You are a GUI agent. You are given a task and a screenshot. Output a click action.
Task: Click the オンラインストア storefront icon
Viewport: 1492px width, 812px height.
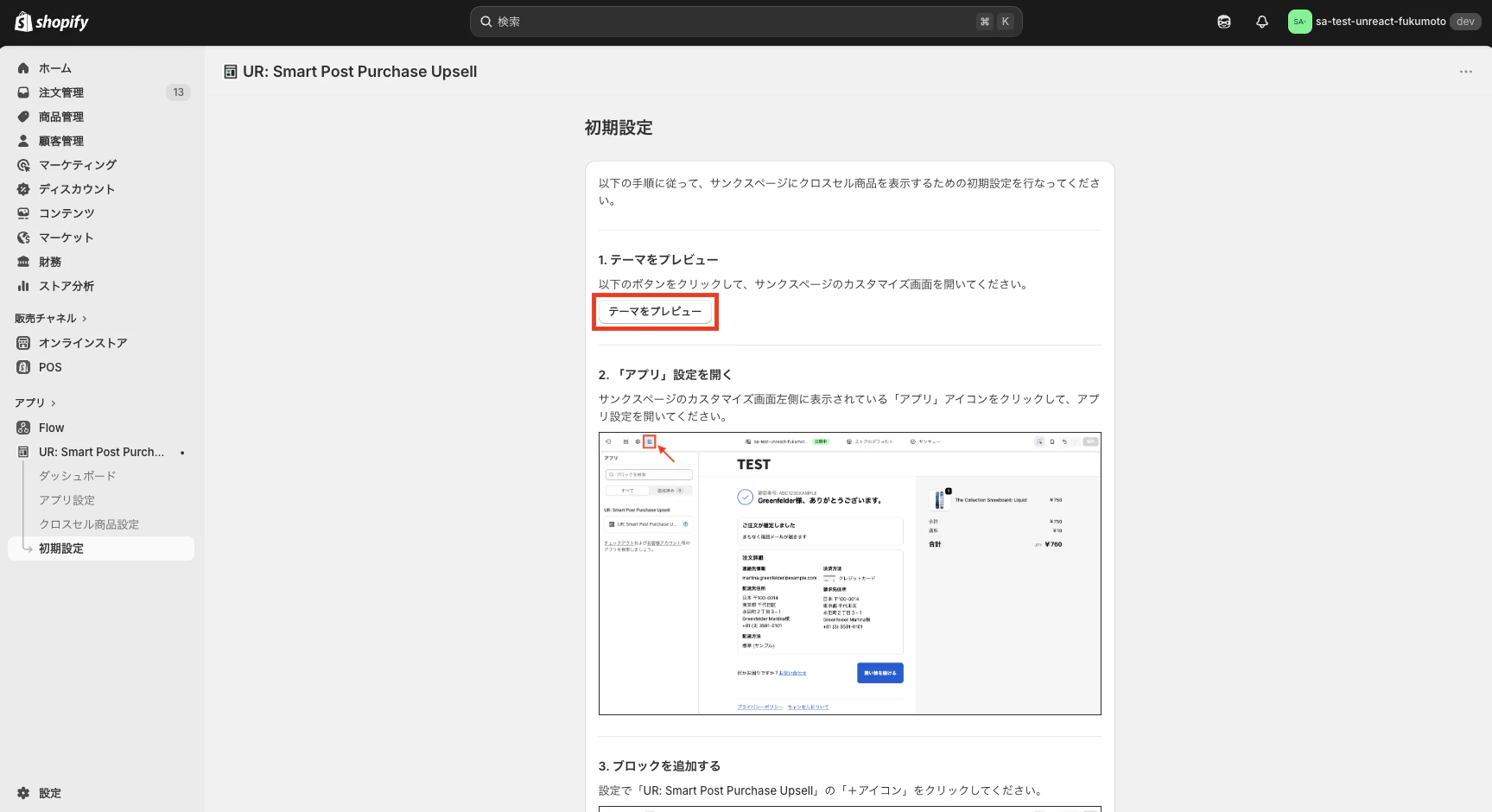(23, 343)
